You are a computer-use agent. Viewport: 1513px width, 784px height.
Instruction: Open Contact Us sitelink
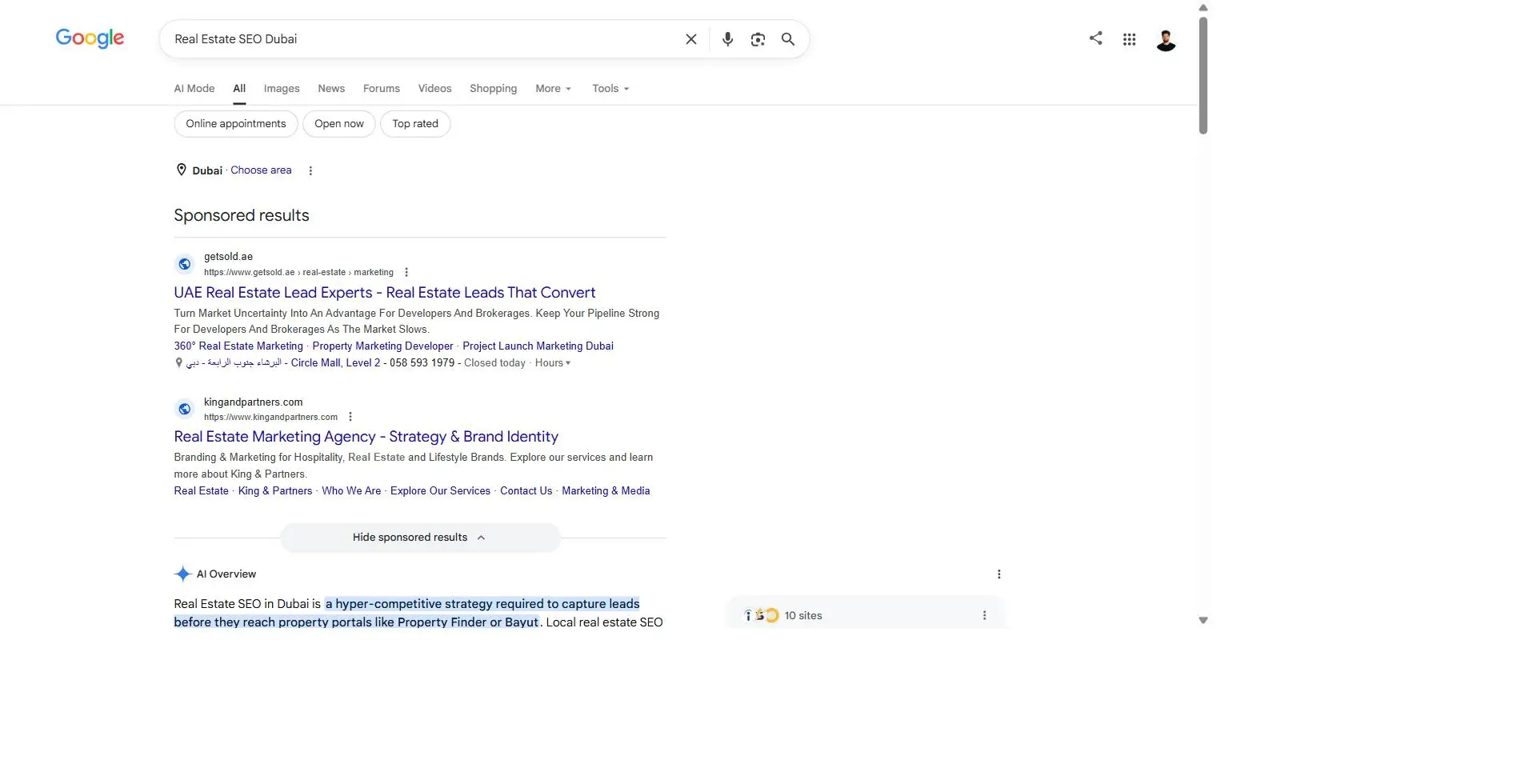tap(526, 491)
